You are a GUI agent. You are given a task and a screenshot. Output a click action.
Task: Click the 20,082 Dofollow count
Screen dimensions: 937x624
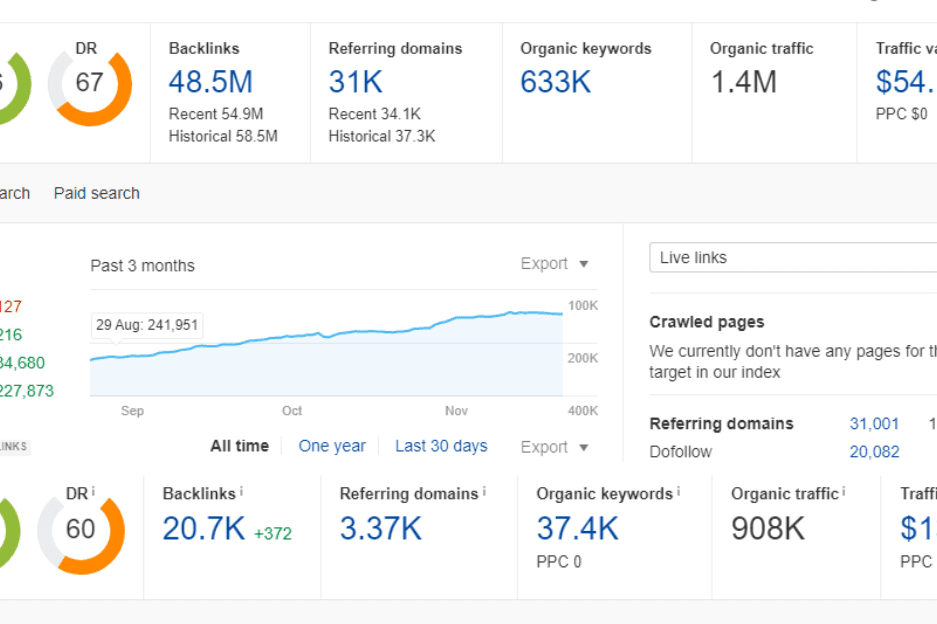pyautogui.click(x=874, y=452)
